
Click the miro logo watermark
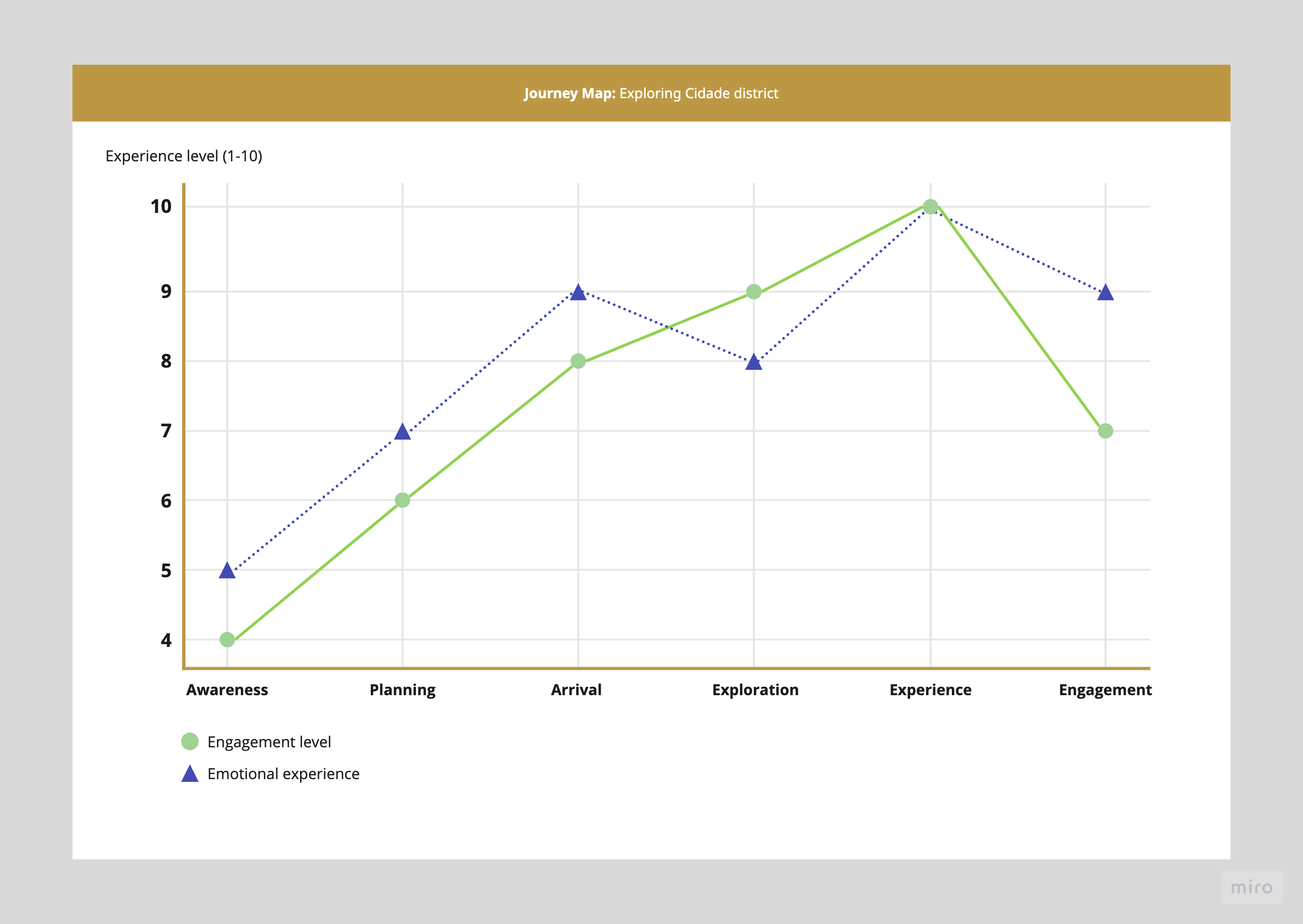[1251, 887]
